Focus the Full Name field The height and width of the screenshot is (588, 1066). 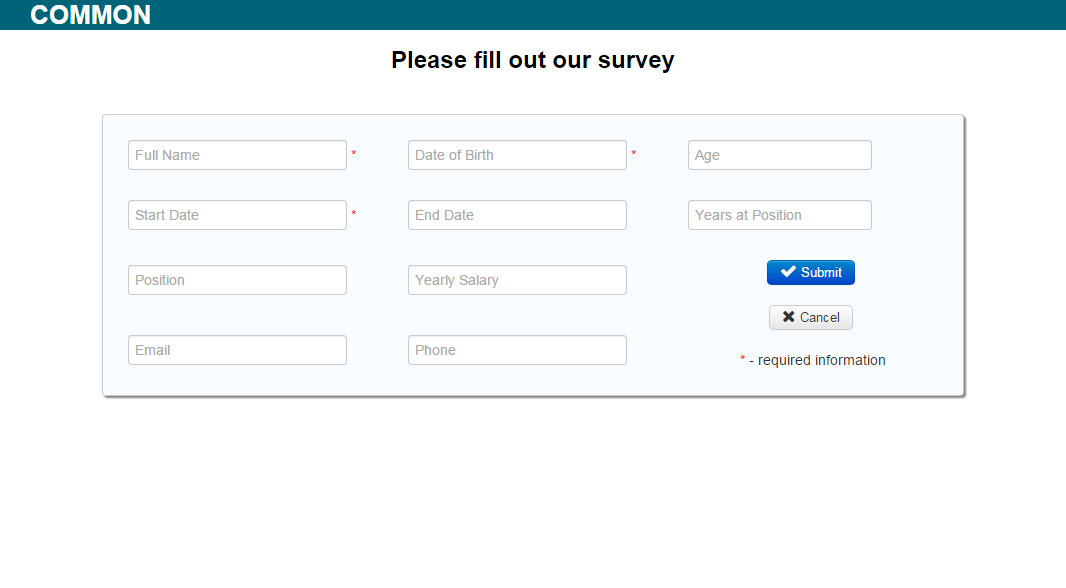[237, 155]
